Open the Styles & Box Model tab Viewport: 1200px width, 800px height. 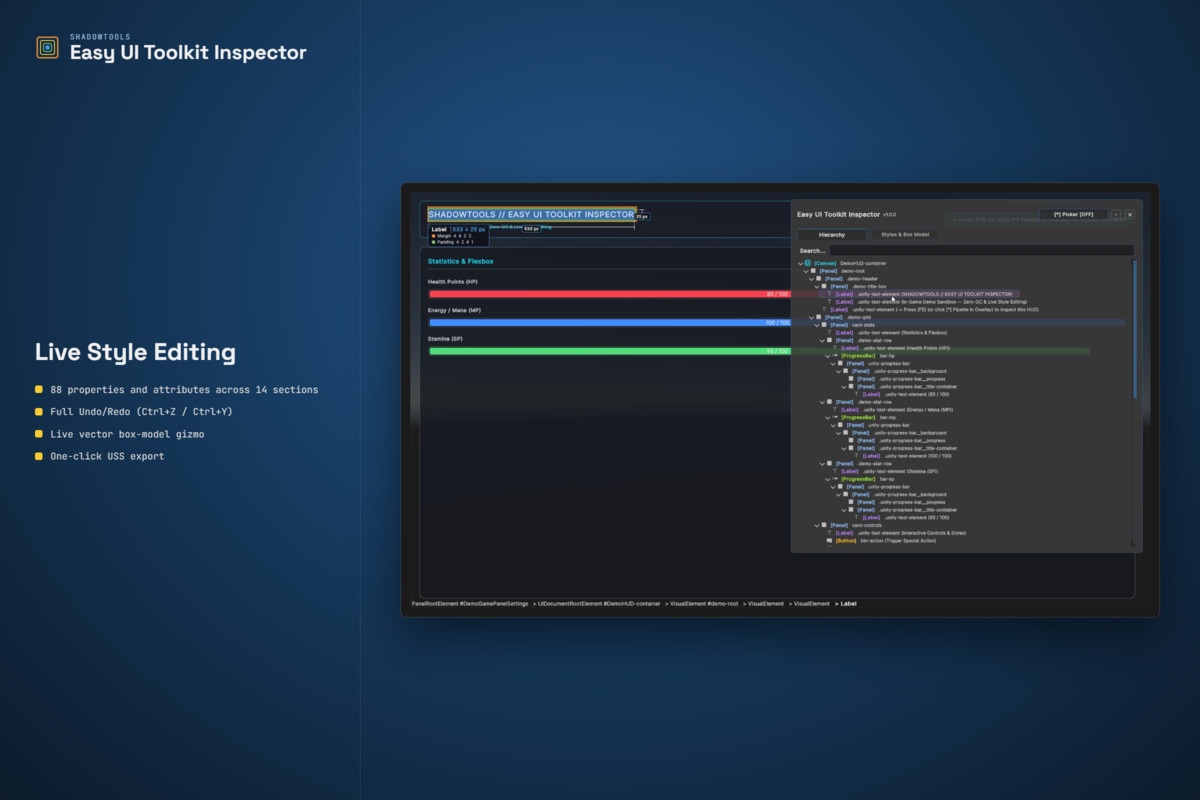(905, 234)
